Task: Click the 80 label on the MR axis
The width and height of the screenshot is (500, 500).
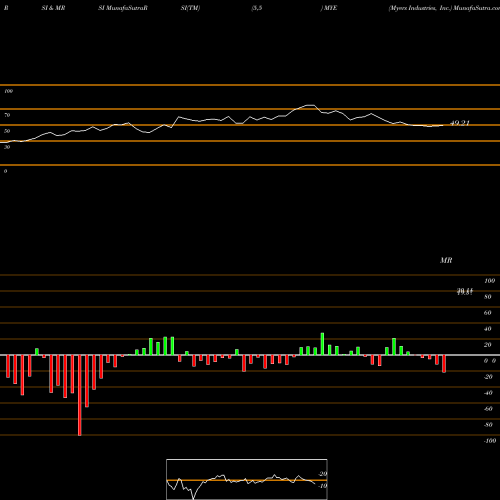Action: click(x=488, y=297)
